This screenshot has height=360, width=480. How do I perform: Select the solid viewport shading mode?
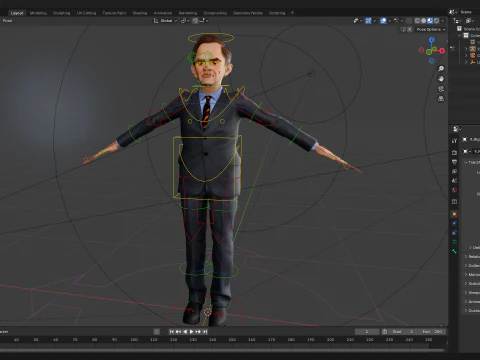423,21
